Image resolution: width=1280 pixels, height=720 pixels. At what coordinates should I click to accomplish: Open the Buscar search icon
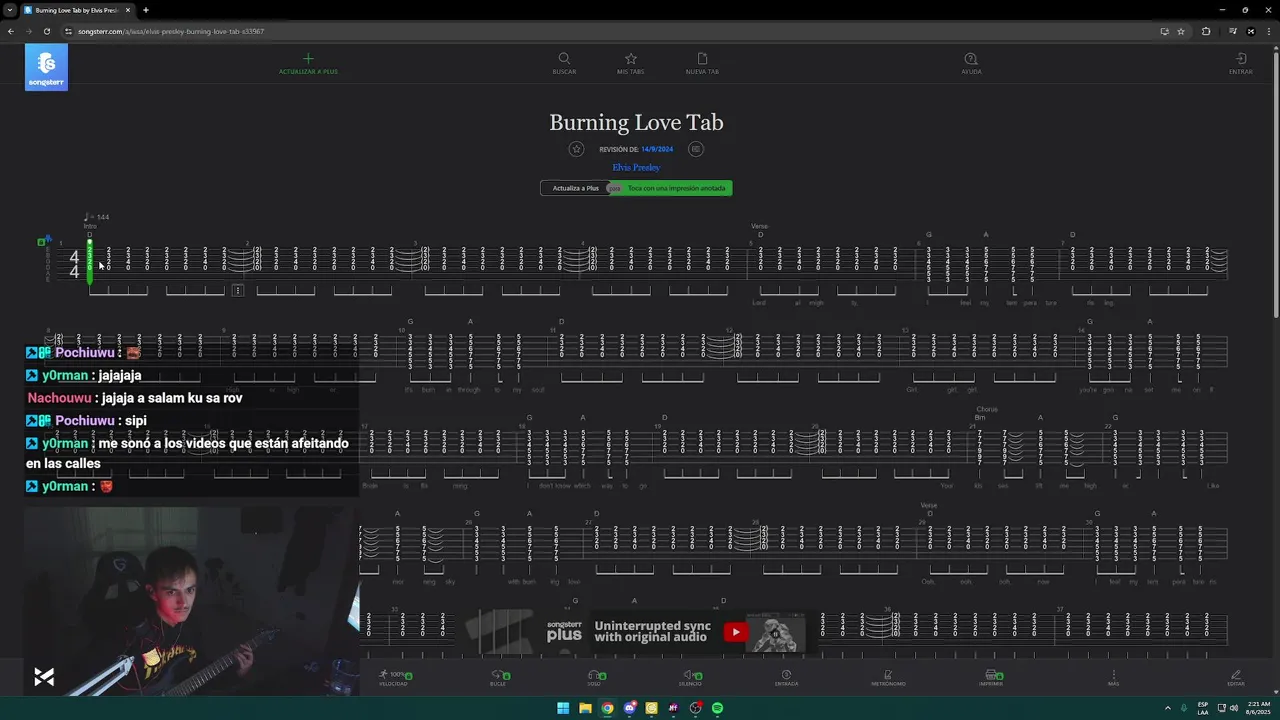pyautogui.click(x=564, y=59)
